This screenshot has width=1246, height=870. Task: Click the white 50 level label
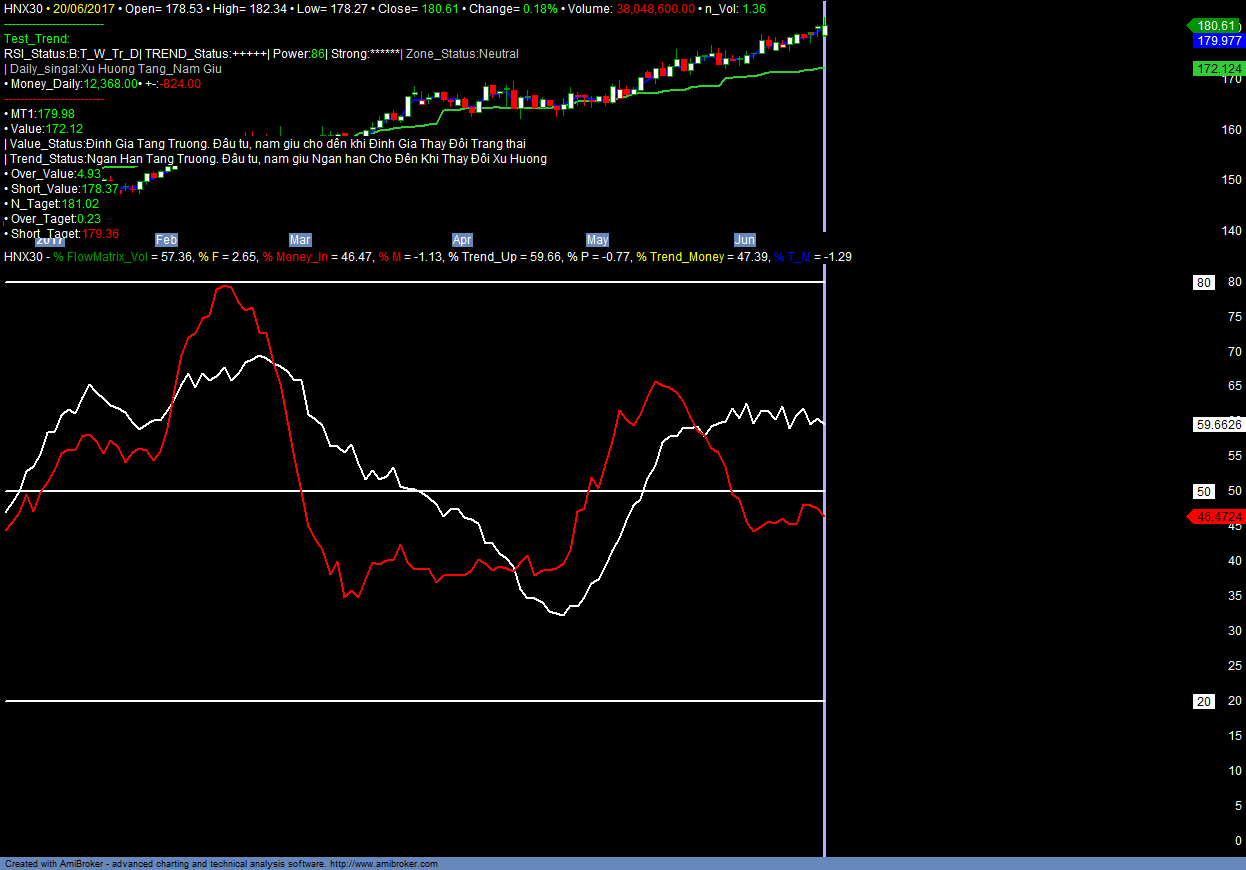(1204, 491)
